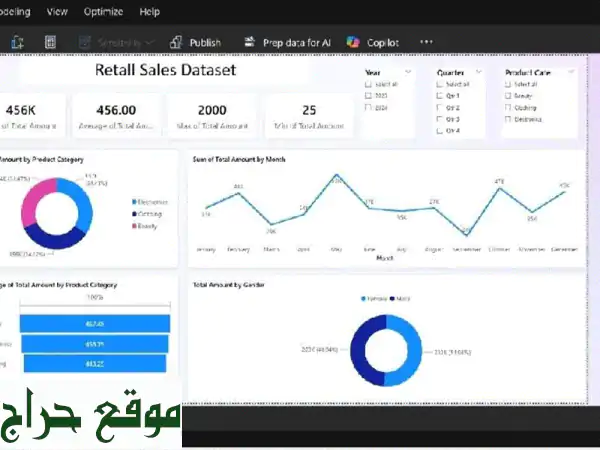Check Select all in the Year slicer
The width and height of the screenshot is (600, 450).
coord(368,84)
